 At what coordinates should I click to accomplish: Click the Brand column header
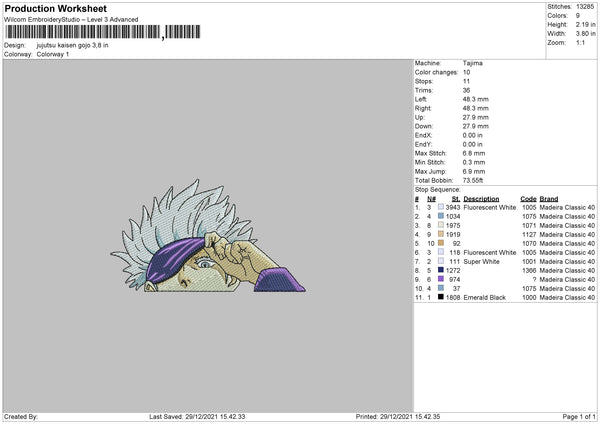pos(549,199)
